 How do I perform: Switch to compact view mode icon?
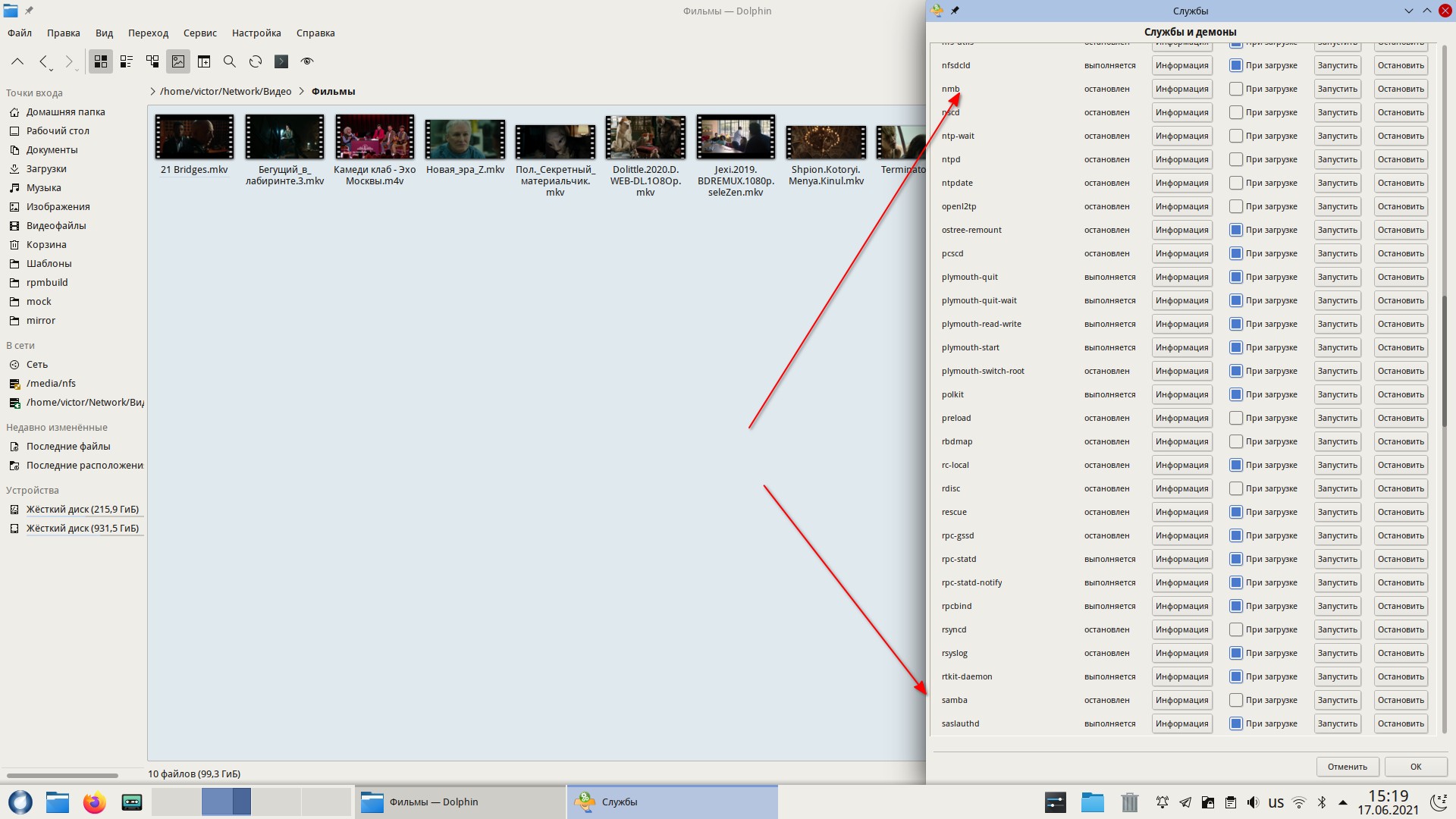(x=127, y=61)
